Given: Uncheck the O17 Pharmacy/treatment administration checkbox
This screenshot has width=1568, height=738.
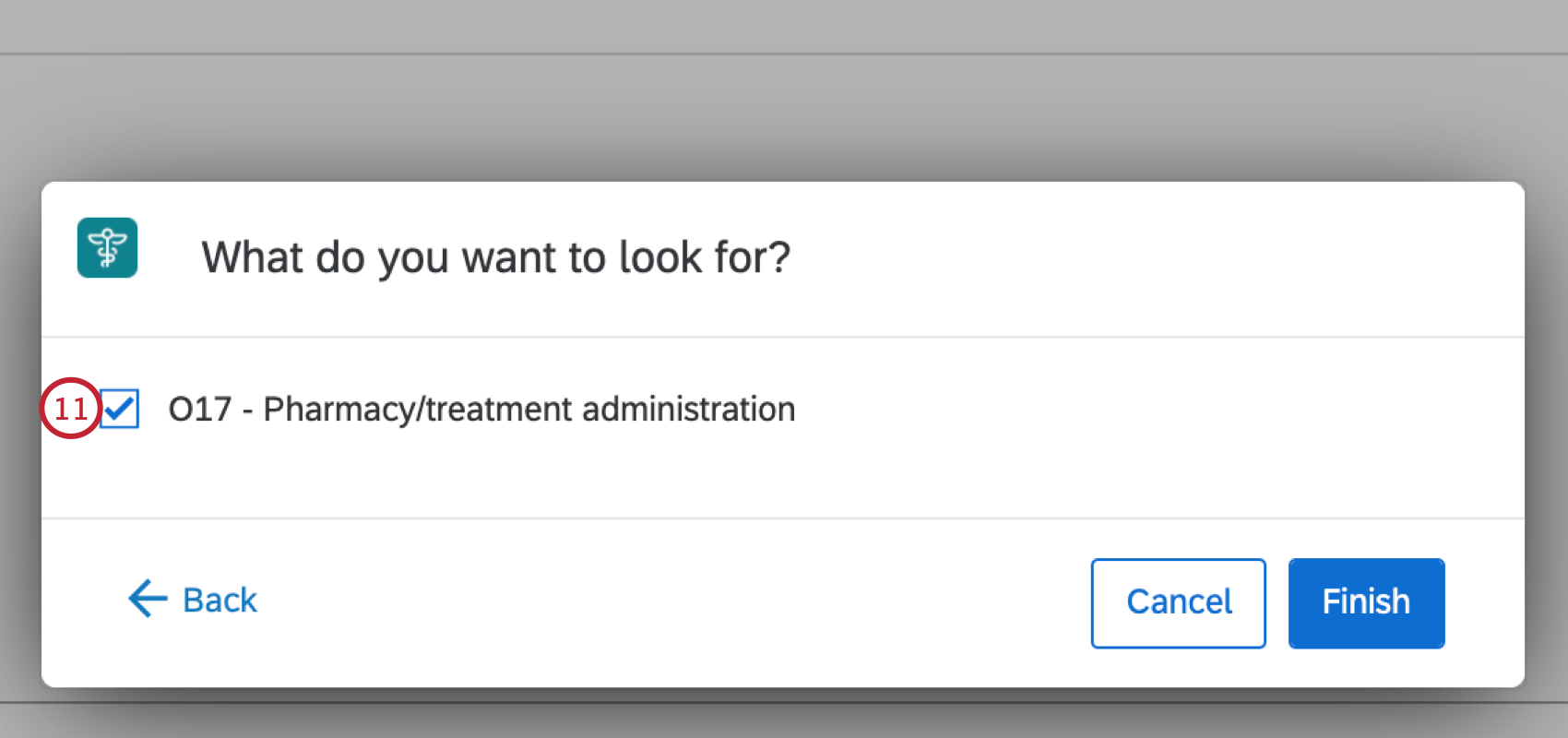Looking at the screenshot, I should click(x=120, y=408).
